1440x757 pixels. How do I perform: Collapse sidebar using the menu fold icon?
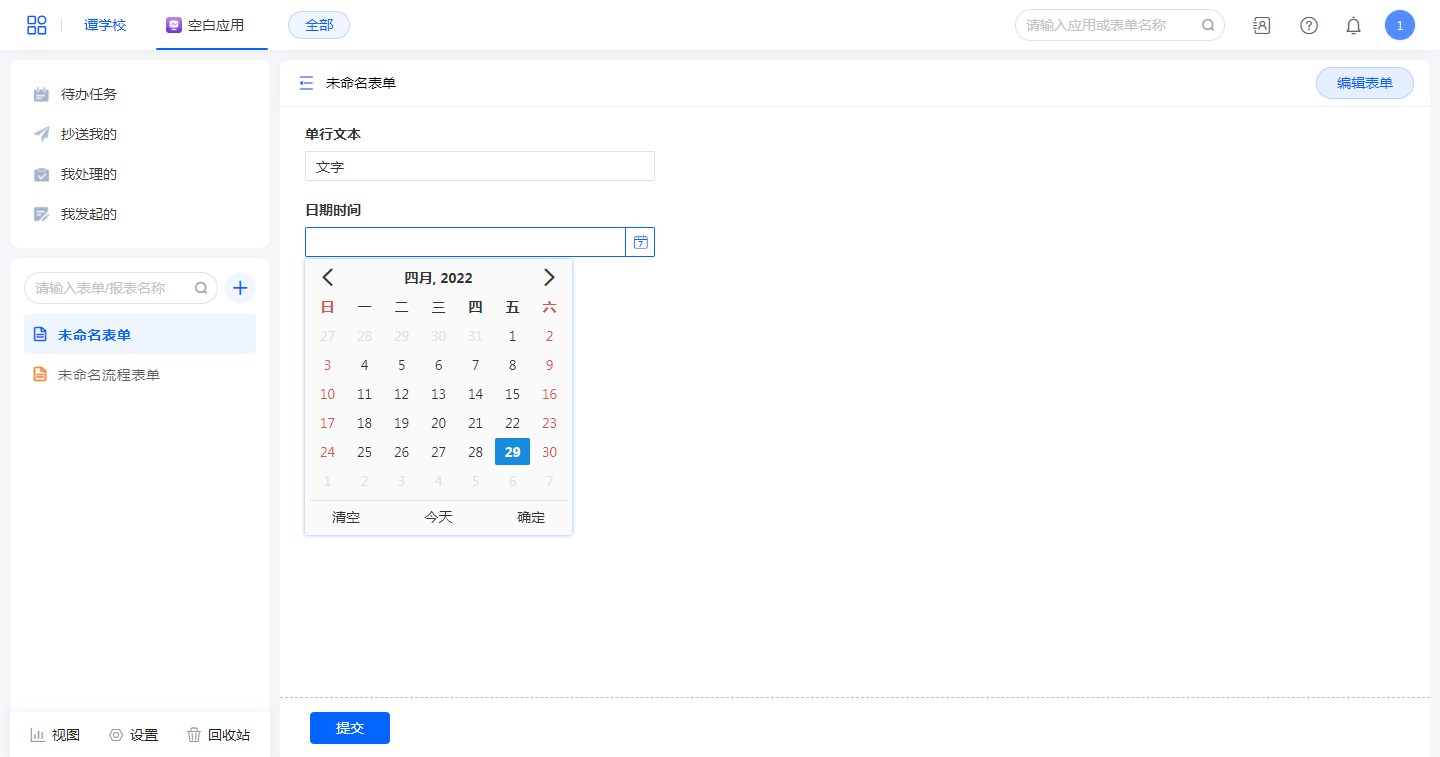pos(306,83)
